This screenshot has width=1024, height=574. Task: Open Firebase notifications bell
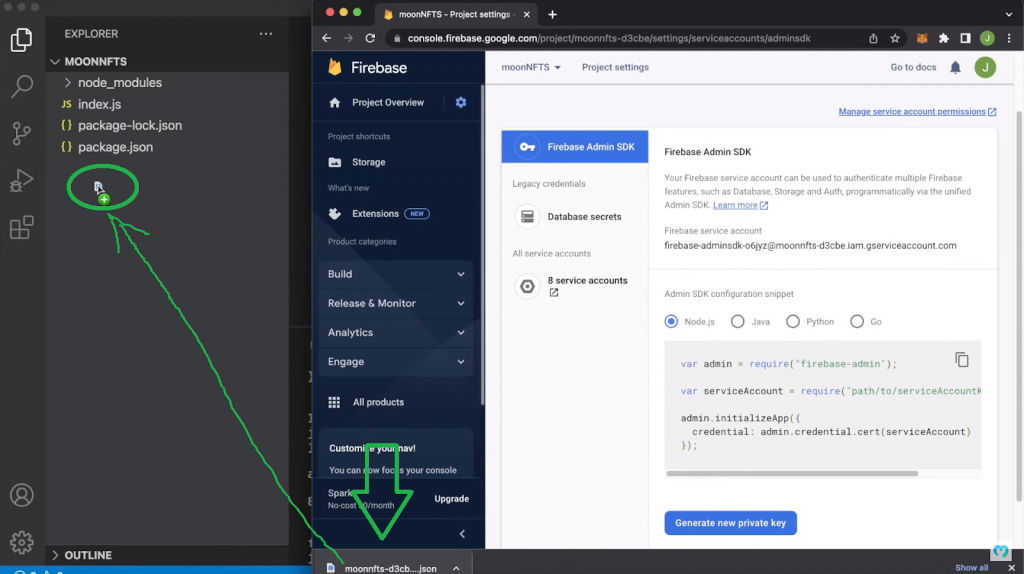(x=955, y=67)
